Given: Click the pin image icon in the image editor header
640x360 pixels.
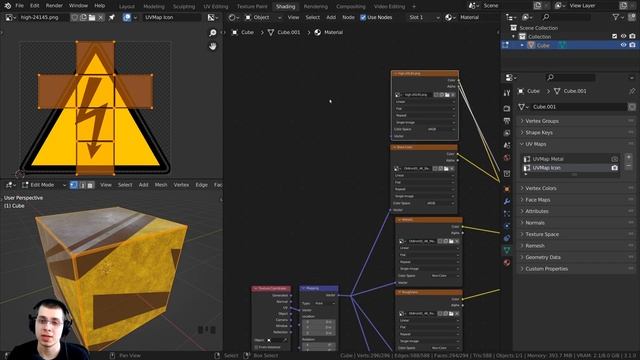Looking at the screenshot, I should (x=111, y=18).
